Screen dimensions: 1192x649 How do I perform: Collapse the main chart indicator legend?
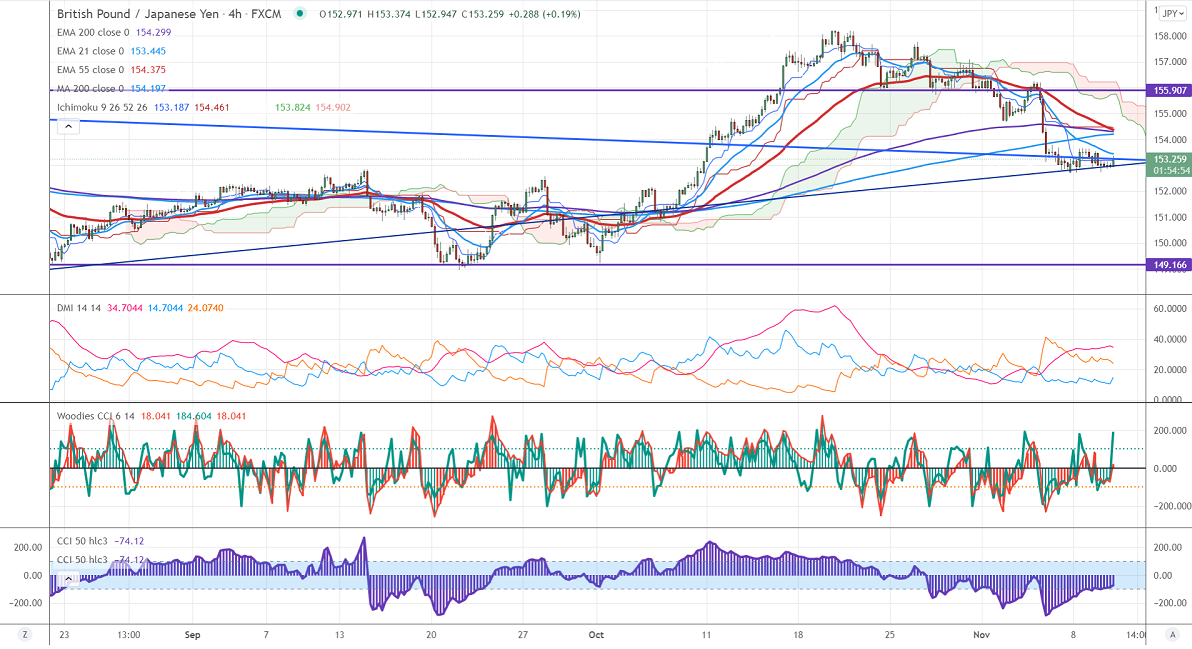point(68,127)
